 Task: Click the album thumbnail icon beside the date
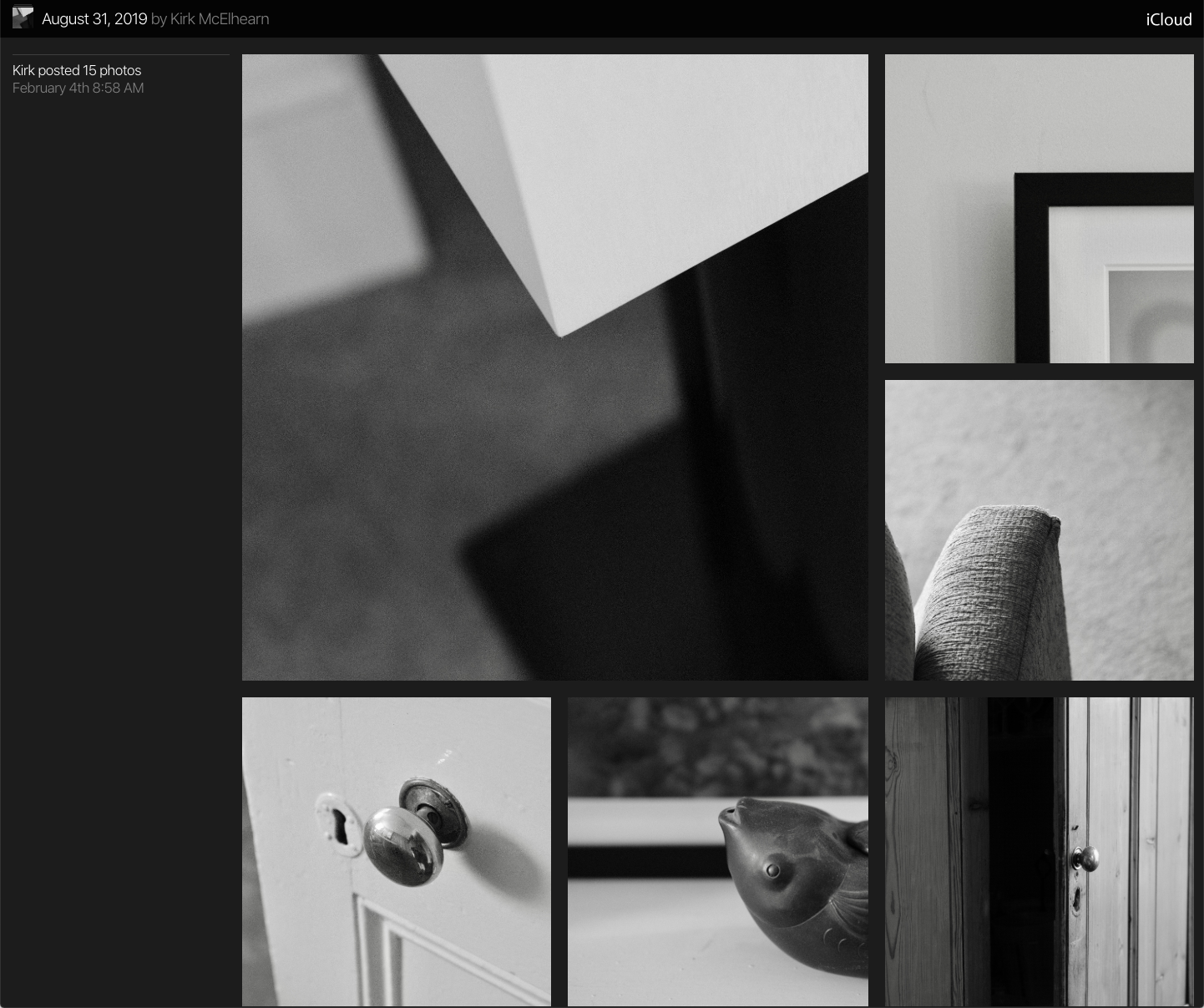[x=23, y=18]
